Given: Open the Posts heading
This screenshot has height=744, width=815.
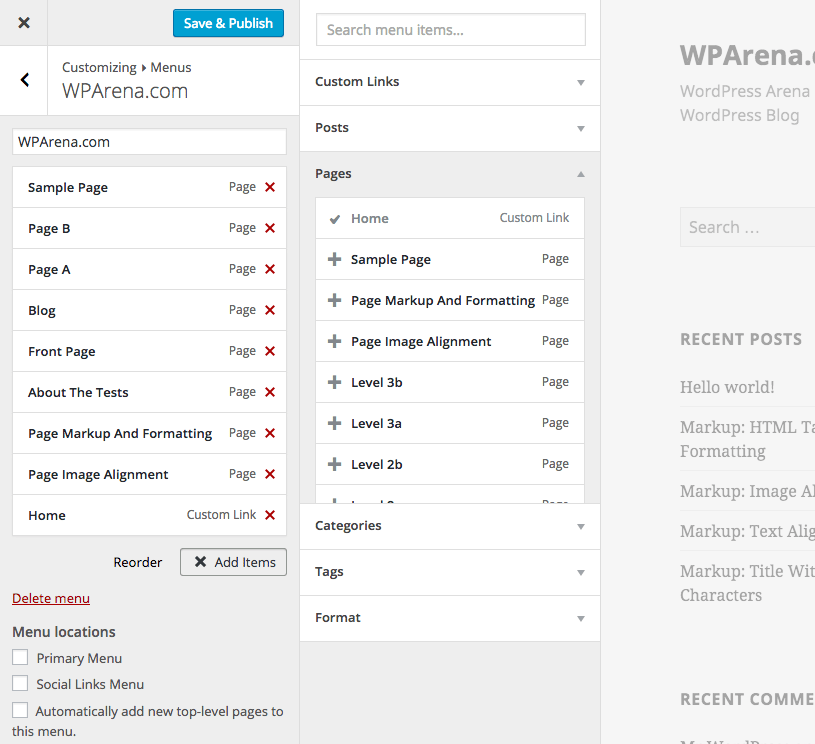Looking at the screenshot, I should tap(332, 128).
